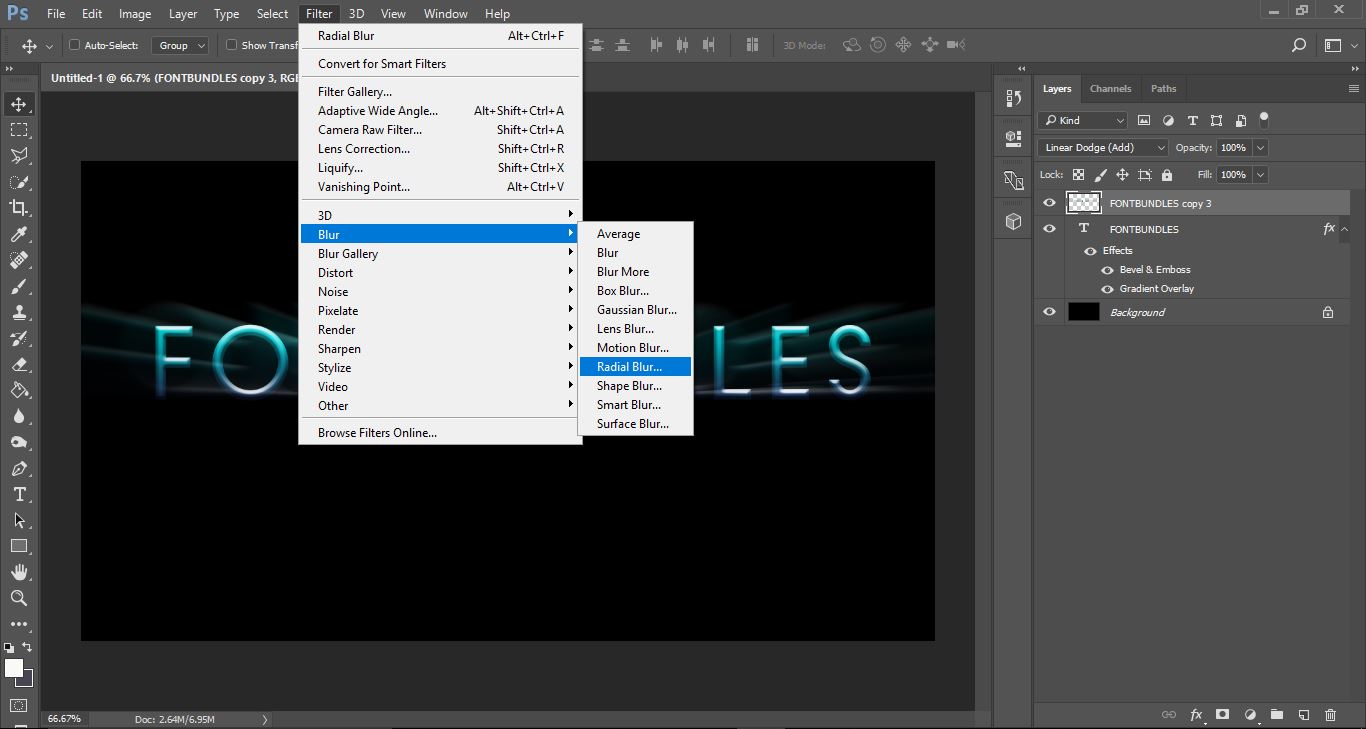Image resolution: width=1366 pixels, height=729 pixels.
Task: Select the Quick Selection tool
Action: point(18,182)
